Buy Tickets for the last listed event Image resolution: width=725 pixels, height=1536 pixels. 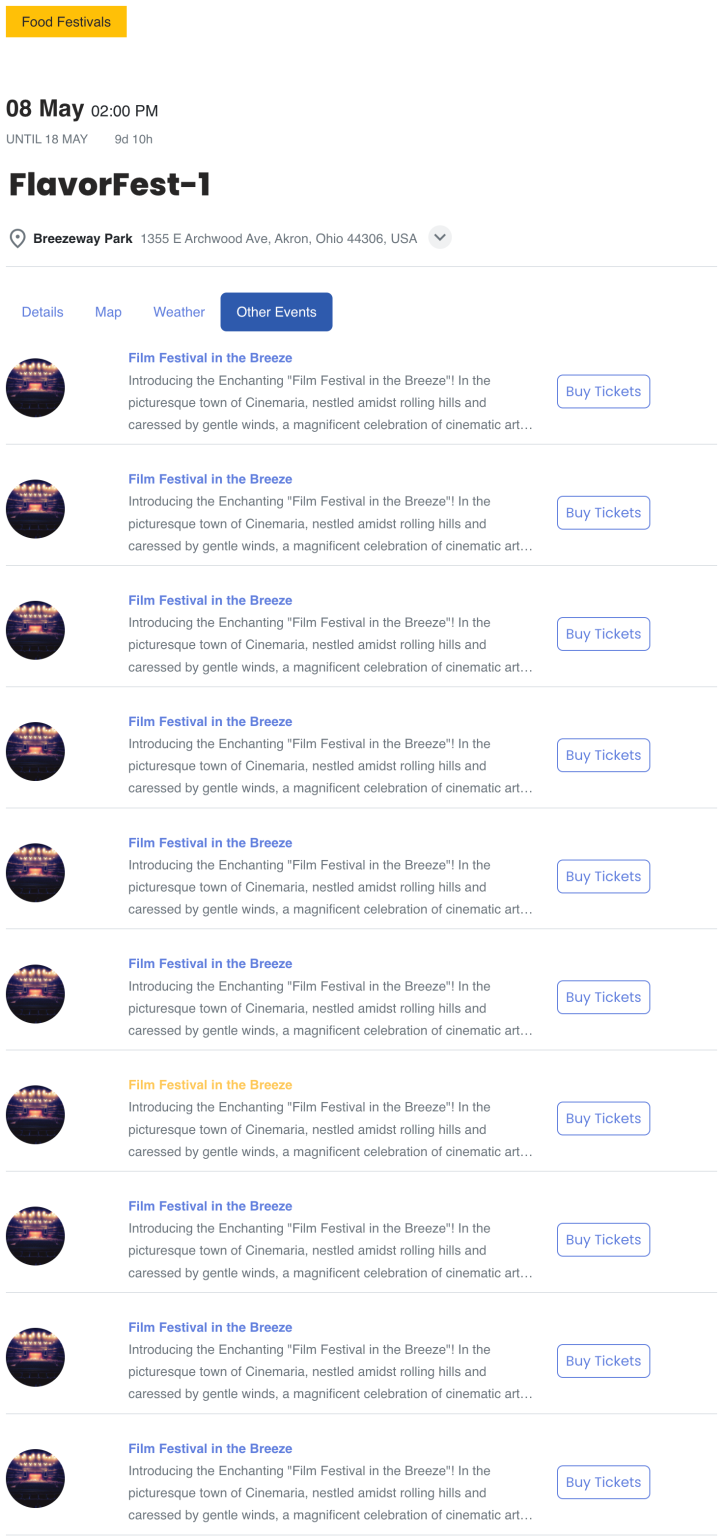603,1482
